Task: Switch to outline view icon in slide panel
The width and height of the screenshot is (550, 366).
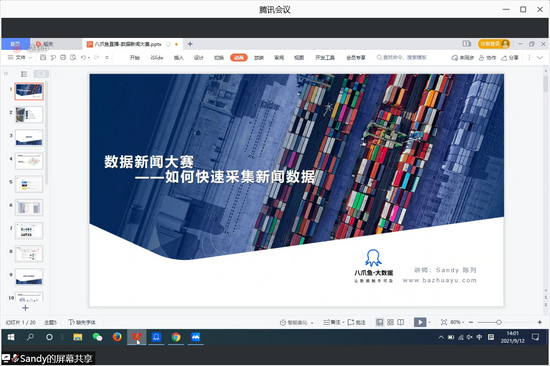Action: point(24,74)
